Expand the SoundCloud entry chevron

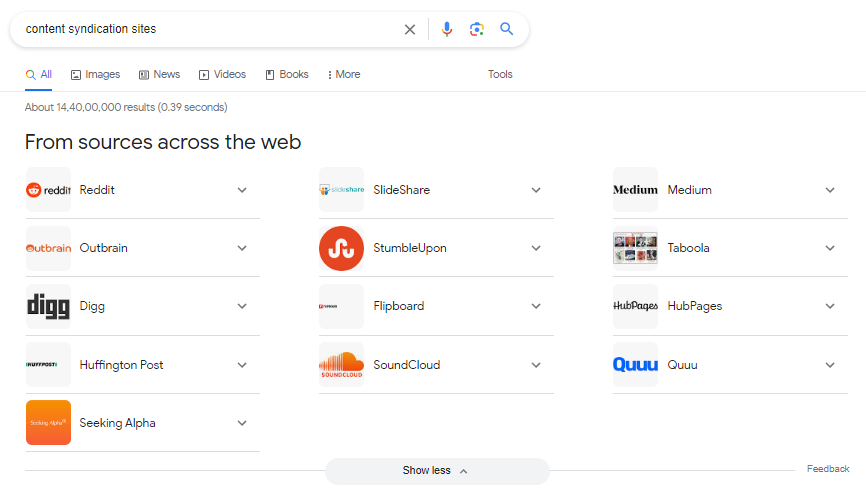[536, 365]
